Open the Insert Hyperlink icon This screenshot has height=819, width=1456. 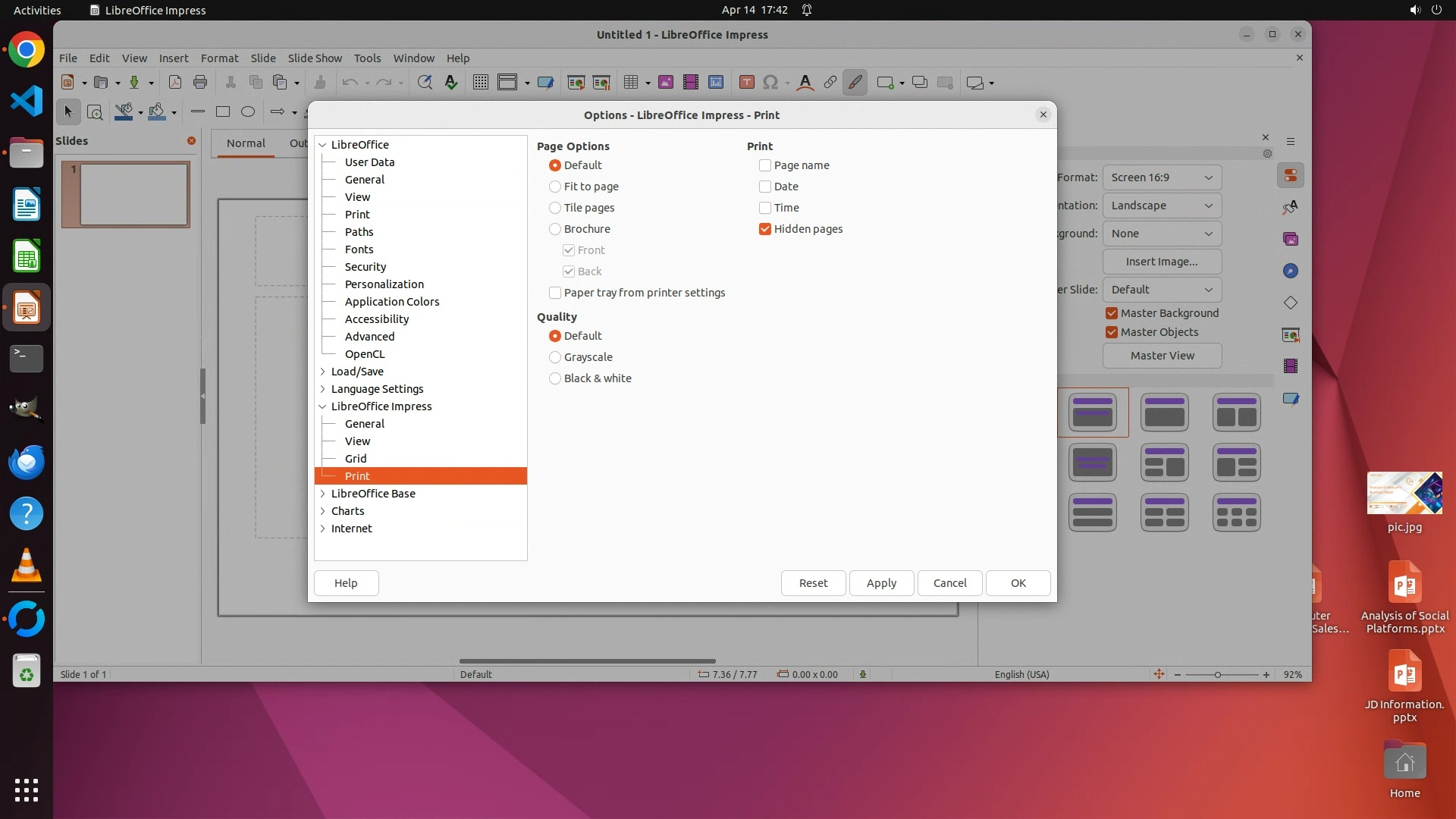pyautogui.click(x=830, y=83)
